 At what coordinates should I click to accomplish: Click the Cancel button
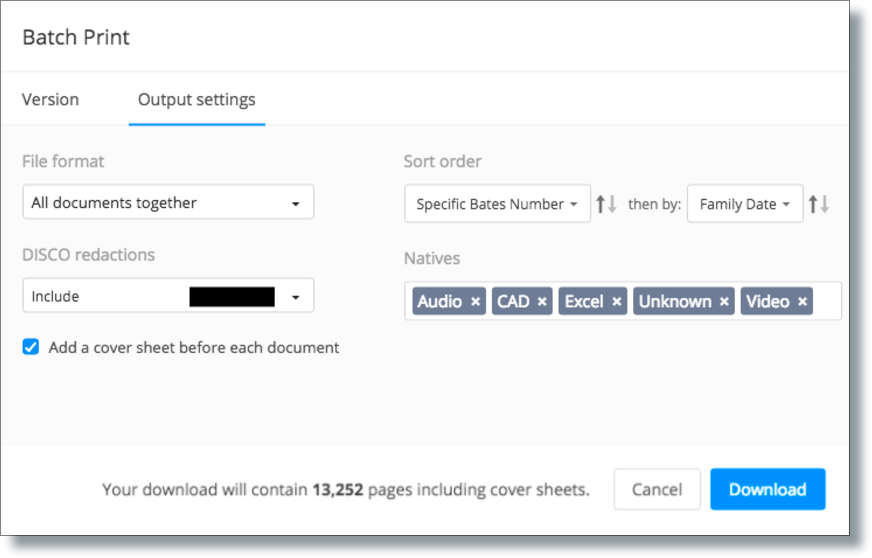(x=657, y=489)
